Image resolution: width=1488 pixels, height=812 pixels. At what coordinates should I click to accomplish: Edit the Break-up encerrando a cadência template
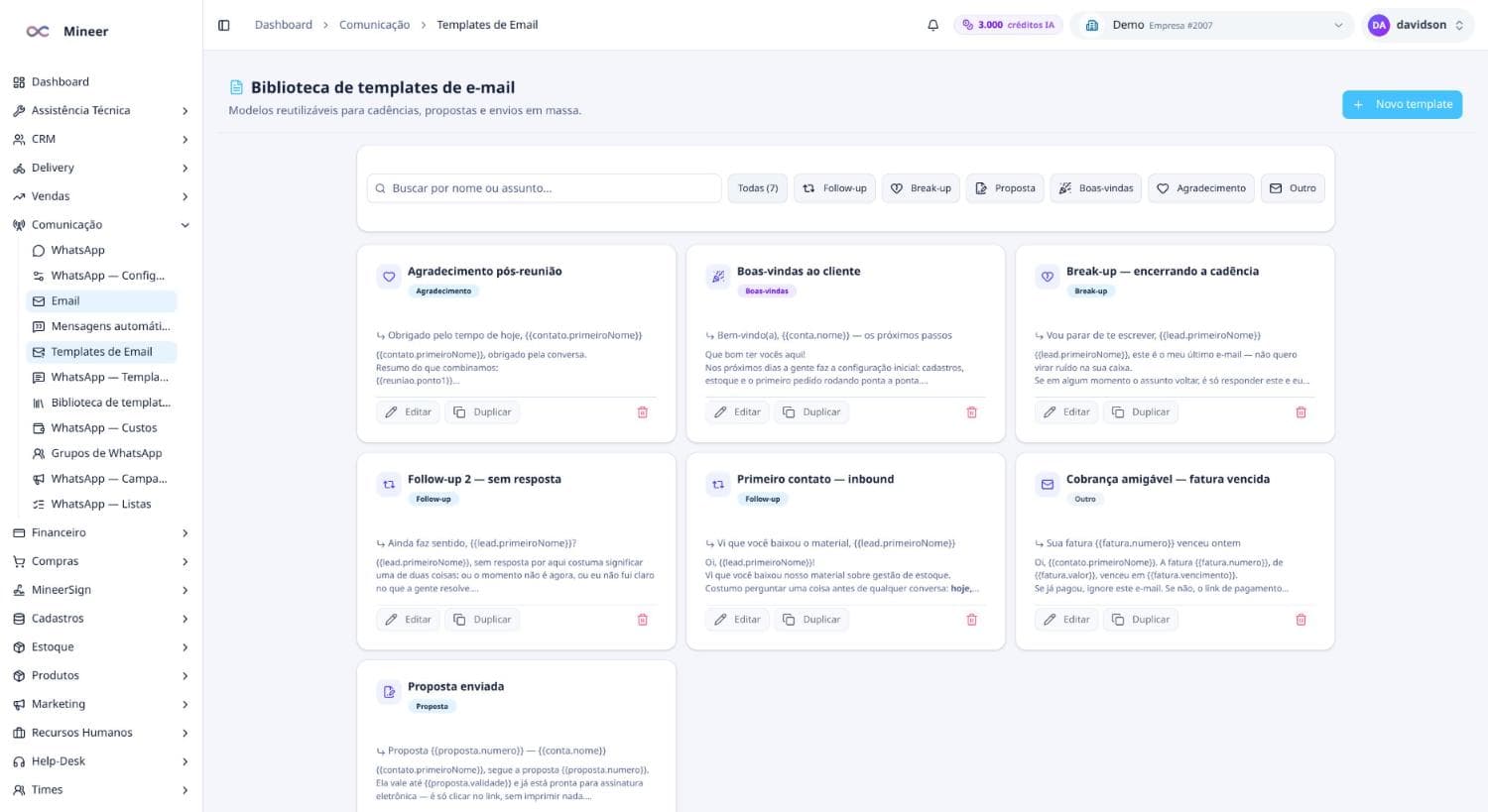(1066, 412)
